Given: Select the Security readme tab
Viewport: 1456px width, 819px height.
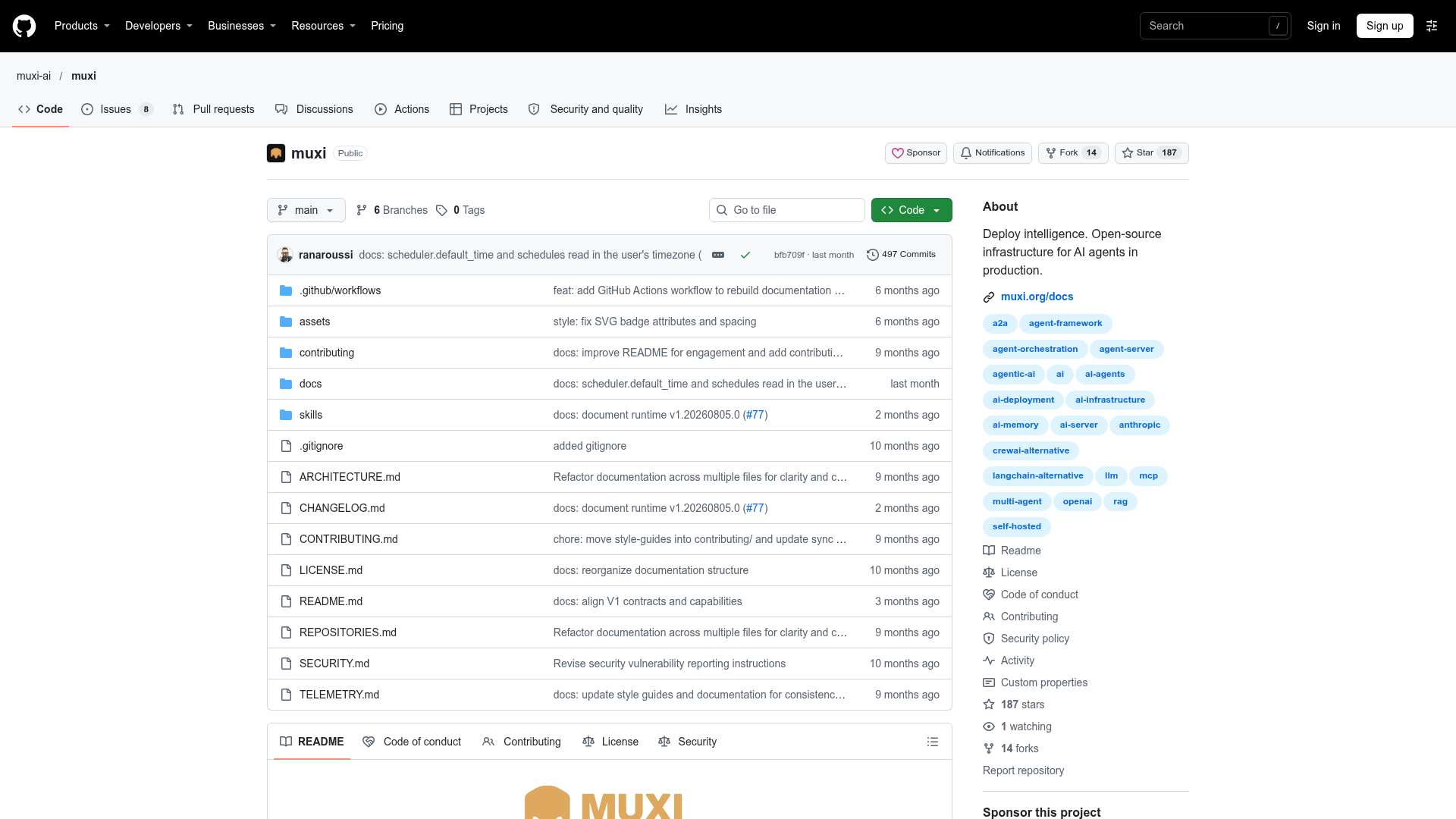Looking at the screenshot, I should (688, 742).
